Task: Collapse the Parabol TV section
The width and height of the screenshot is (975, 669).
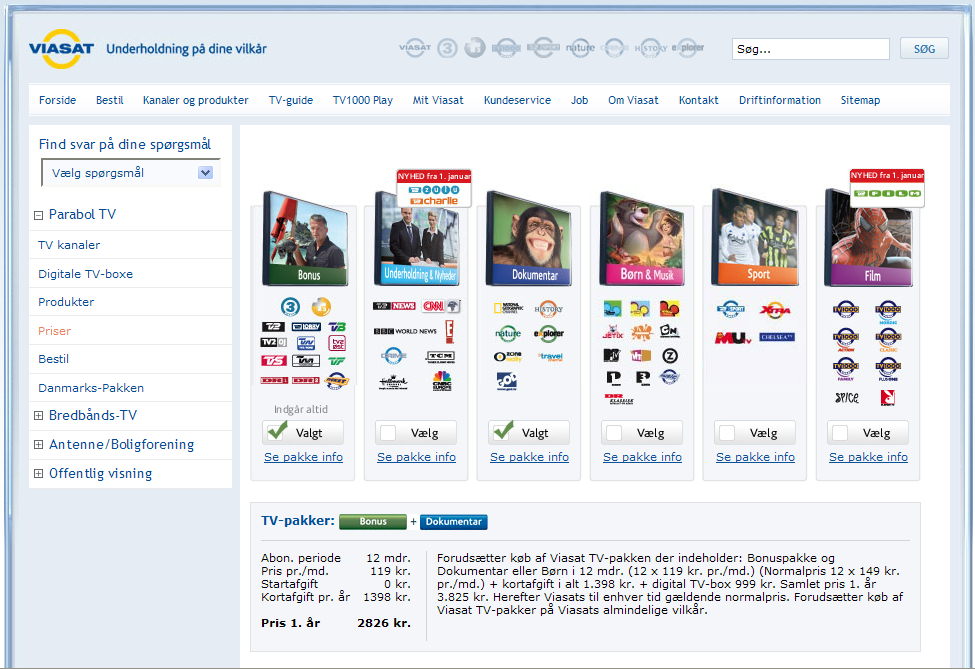Action: 39,215
